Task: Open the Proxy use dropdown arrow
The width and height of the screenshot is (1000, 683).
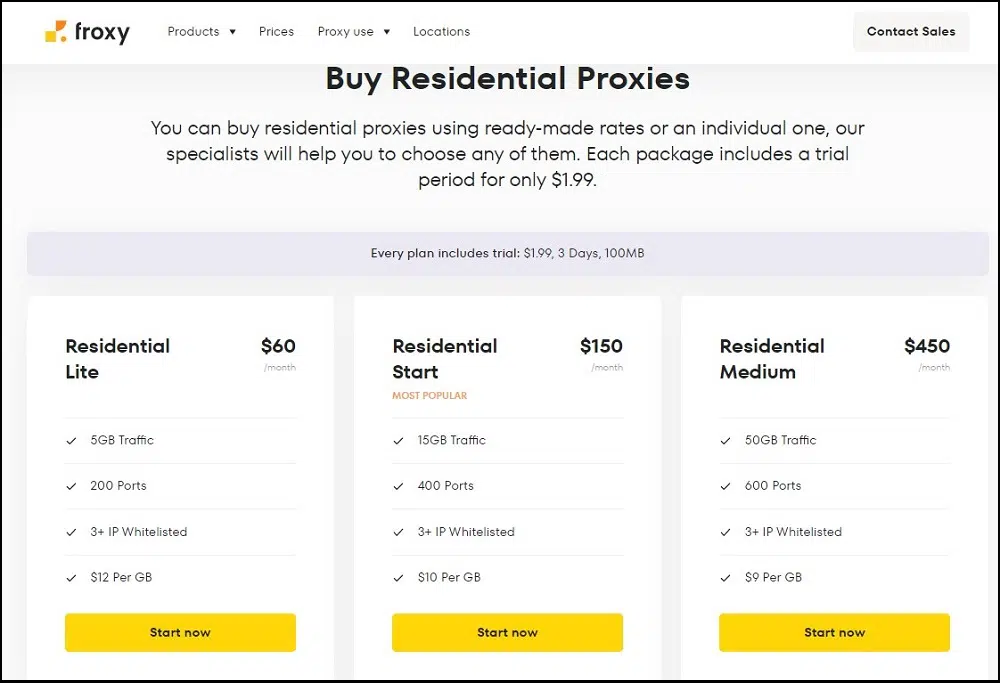Action: [387, 32]
